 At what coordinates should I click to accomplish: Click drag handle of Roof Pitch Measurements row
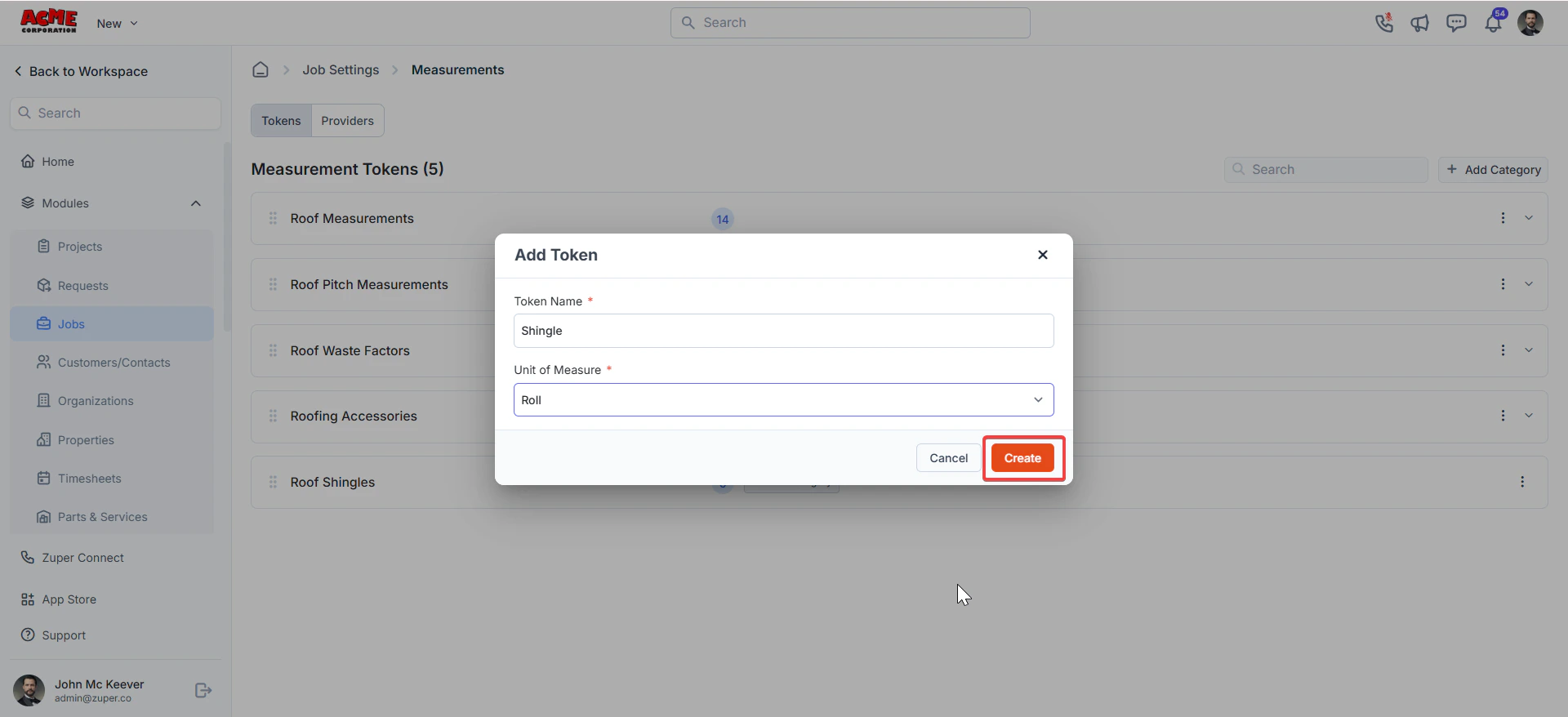[x=273, y=284]
